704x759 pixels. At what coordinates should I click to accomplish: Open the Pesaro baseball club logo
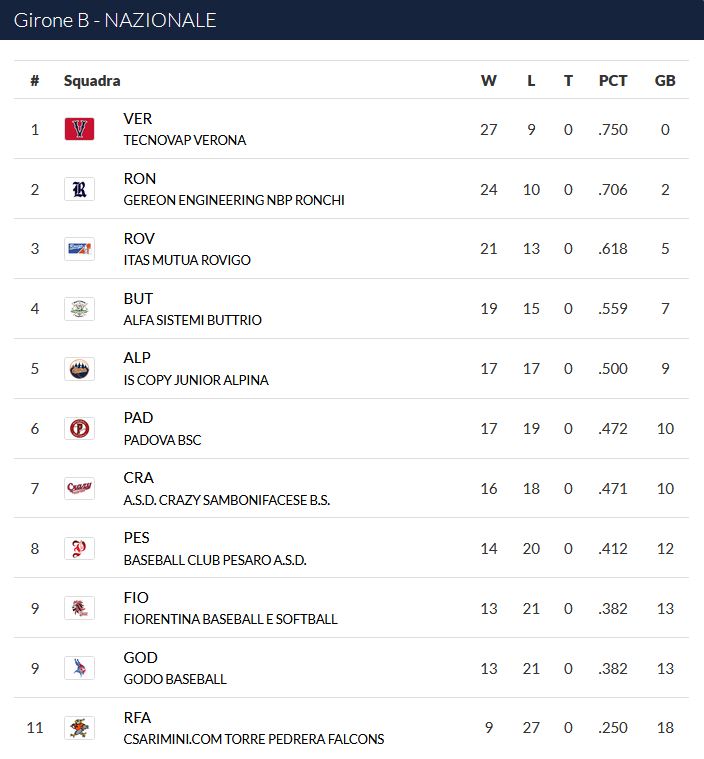pos(79,548)
